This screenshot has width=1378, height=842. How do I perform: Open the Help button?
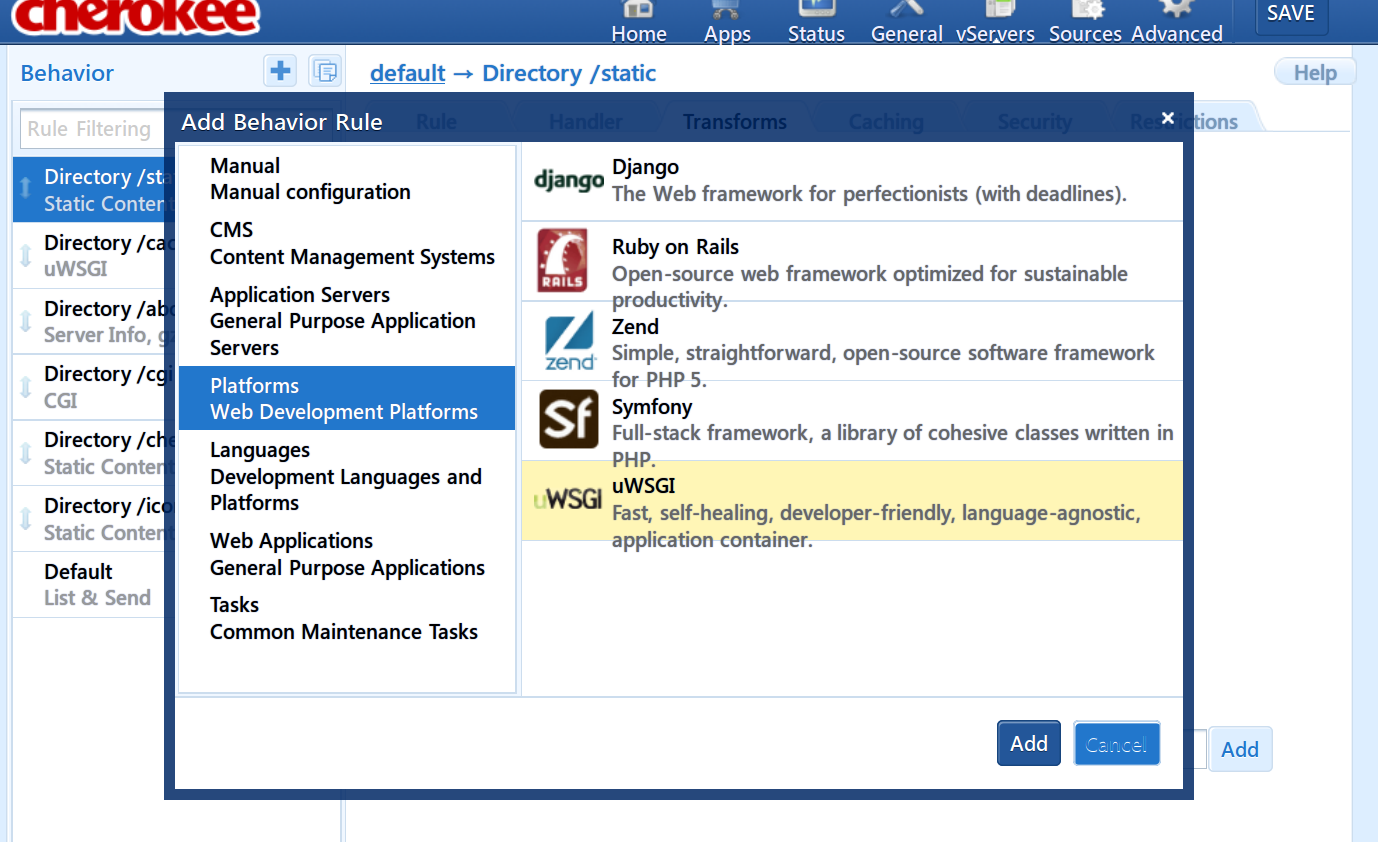pyautogui.click(x=1315, y=72)
